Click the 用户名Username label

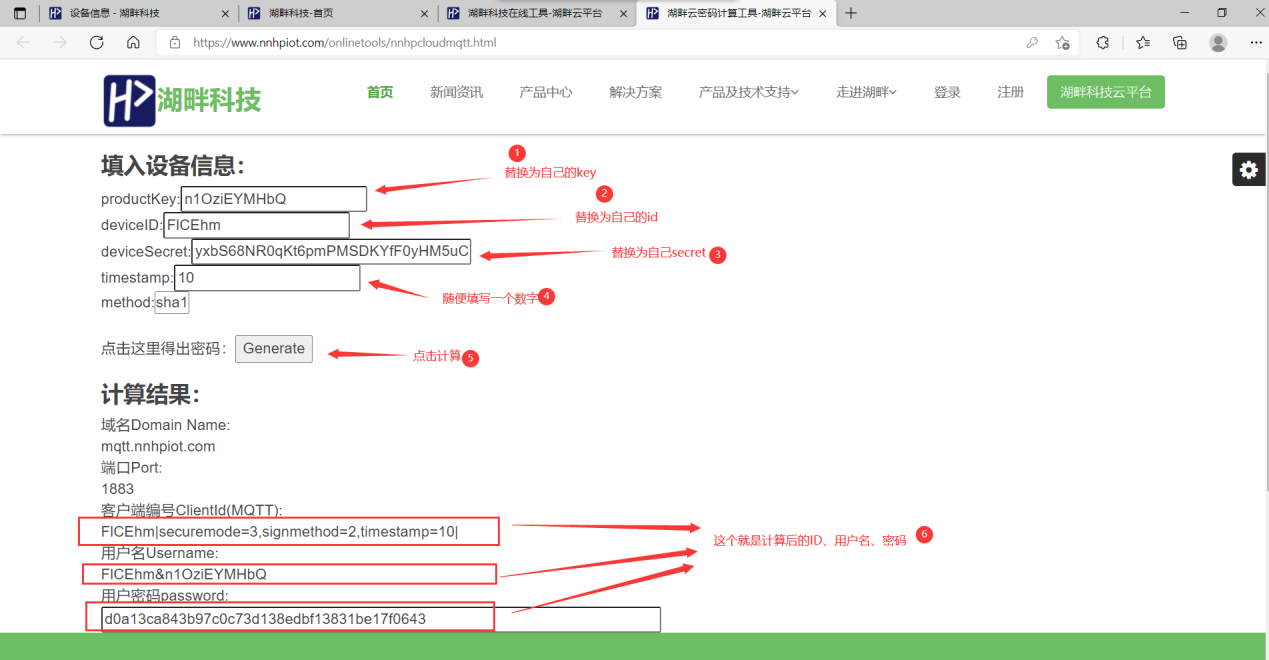point(160,553)
